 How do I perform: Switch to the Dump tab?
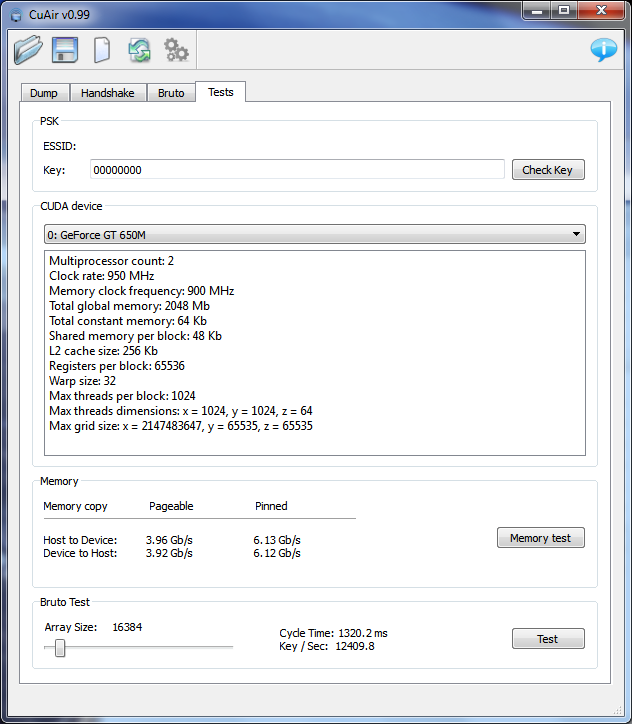tap(44, 93)
